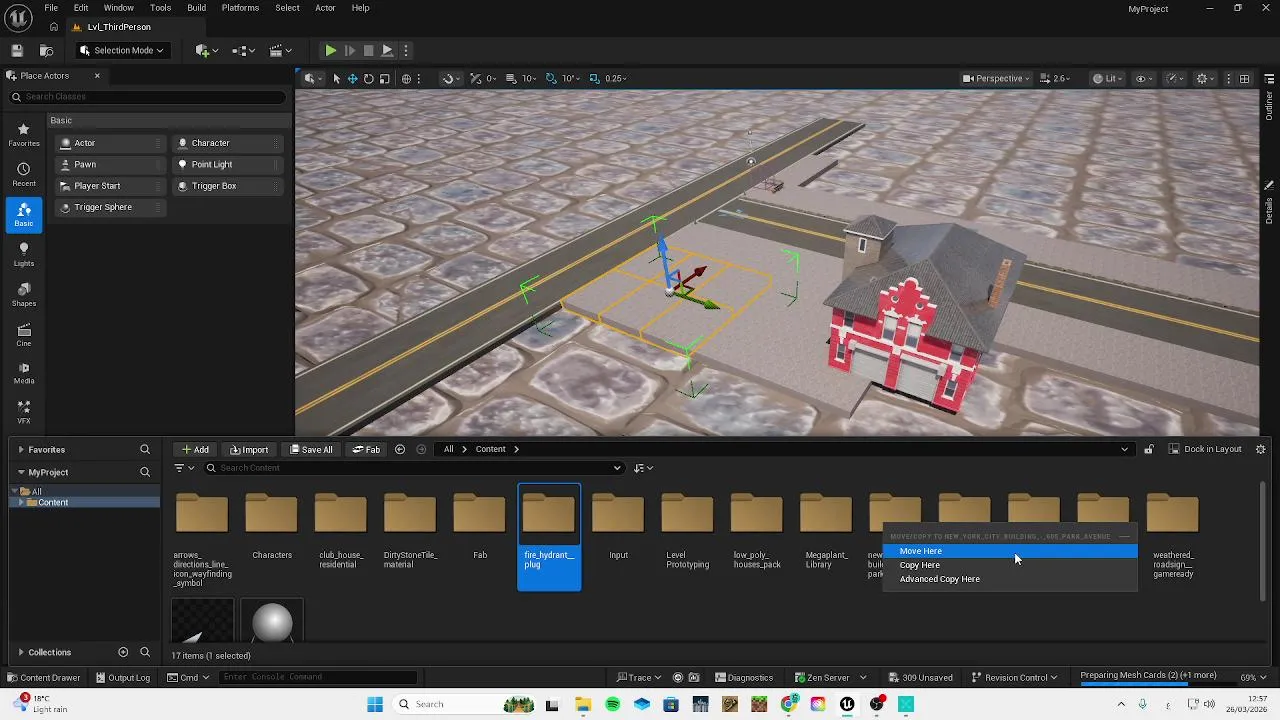
Task: Select the Lights category in Place Actors
Action: [x=24, y=254]
